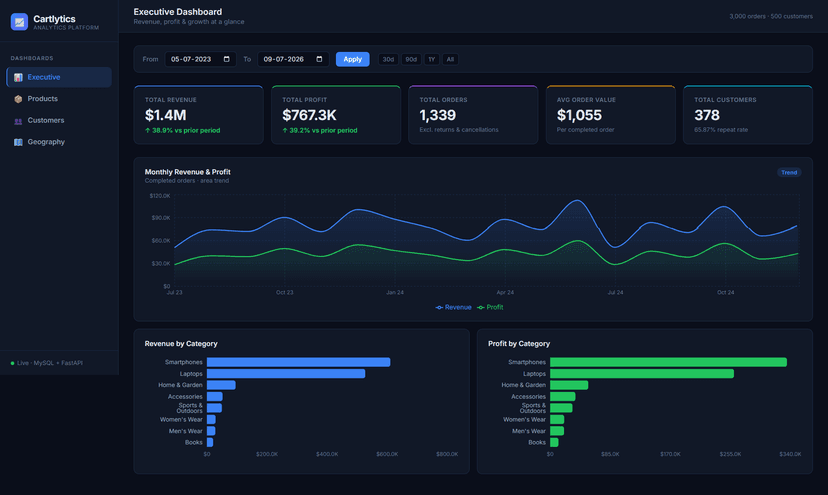Open the Products dashboard

[x=59, y=99]
